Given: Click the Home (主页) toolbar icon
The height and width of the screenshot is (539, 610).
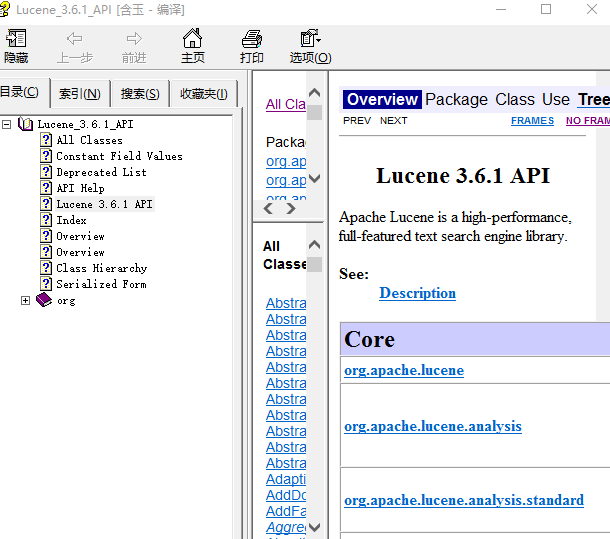Looking at the screenshot, I should 192,45.
